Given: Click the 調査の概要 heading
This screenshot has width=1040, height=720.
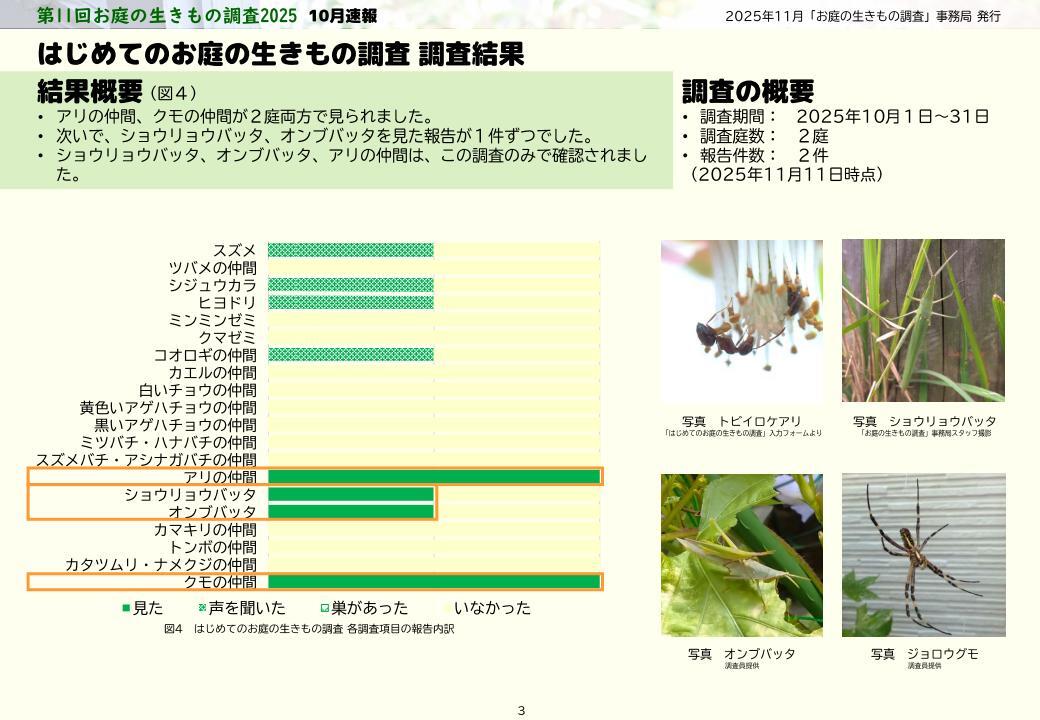Looking at the screenshot, I should coord(748,91).
